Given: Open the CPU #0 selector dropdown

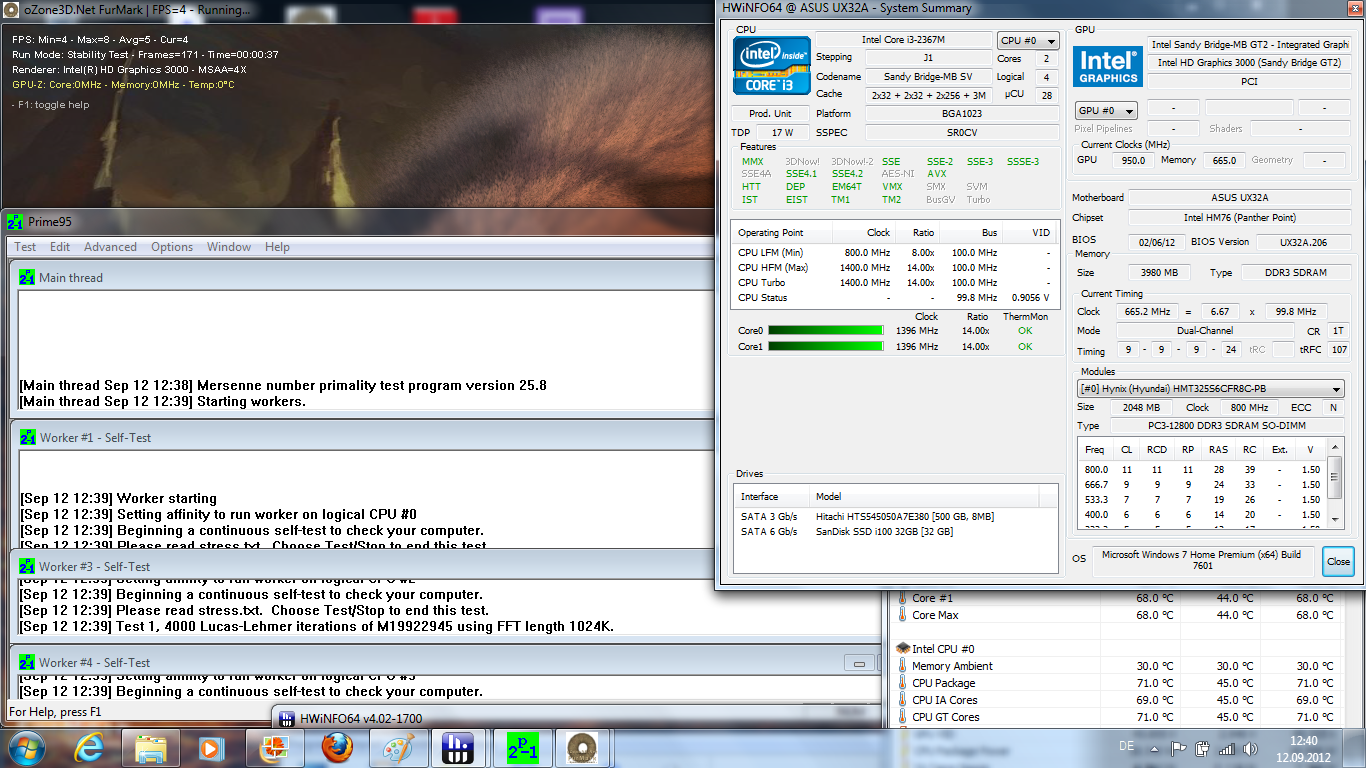Looking at the screenshot, I should click(x=1029, y=41).
